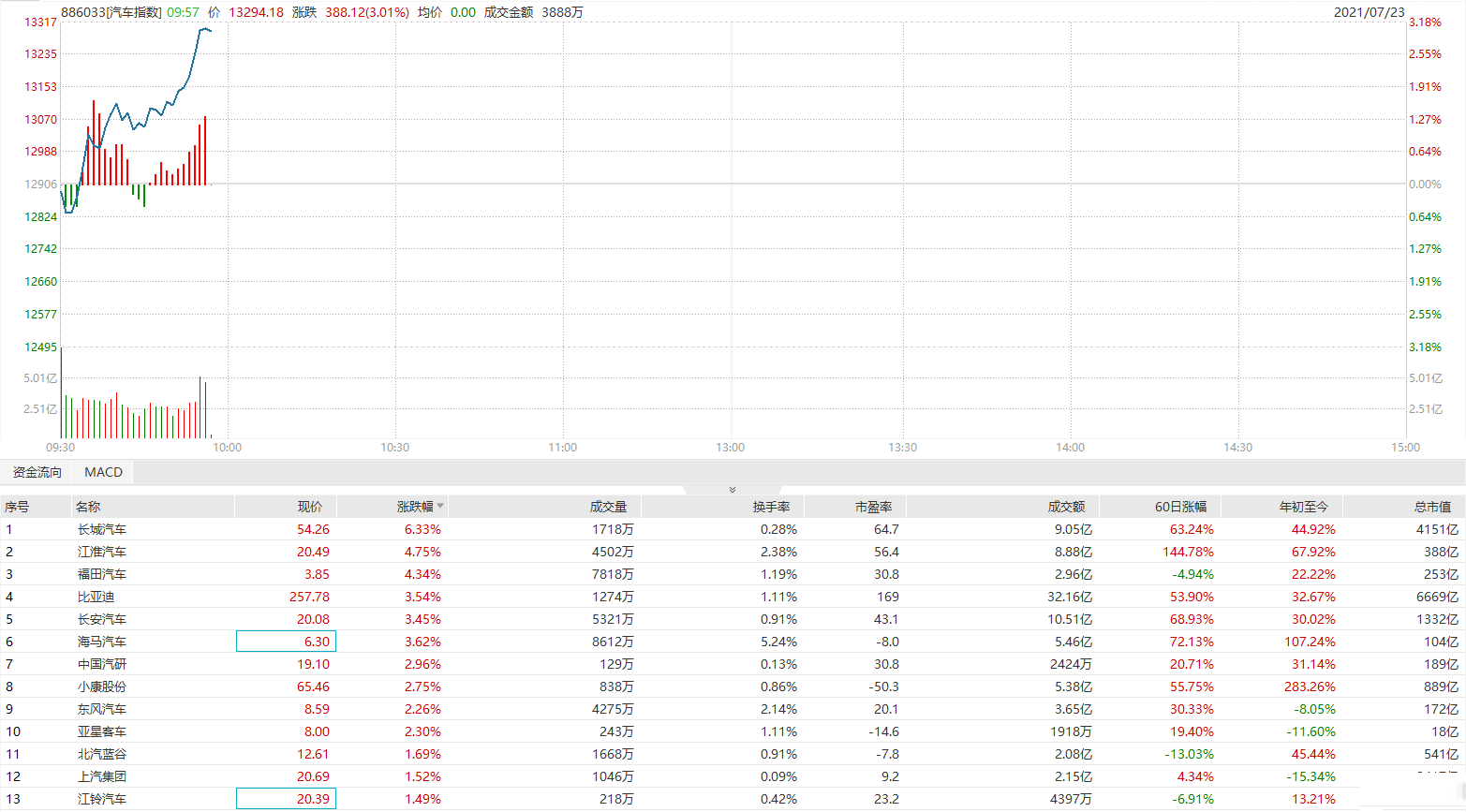Screen dimensions: 1466x812
Task: Click the 11:00 time axis label
Action: (563, 448)
